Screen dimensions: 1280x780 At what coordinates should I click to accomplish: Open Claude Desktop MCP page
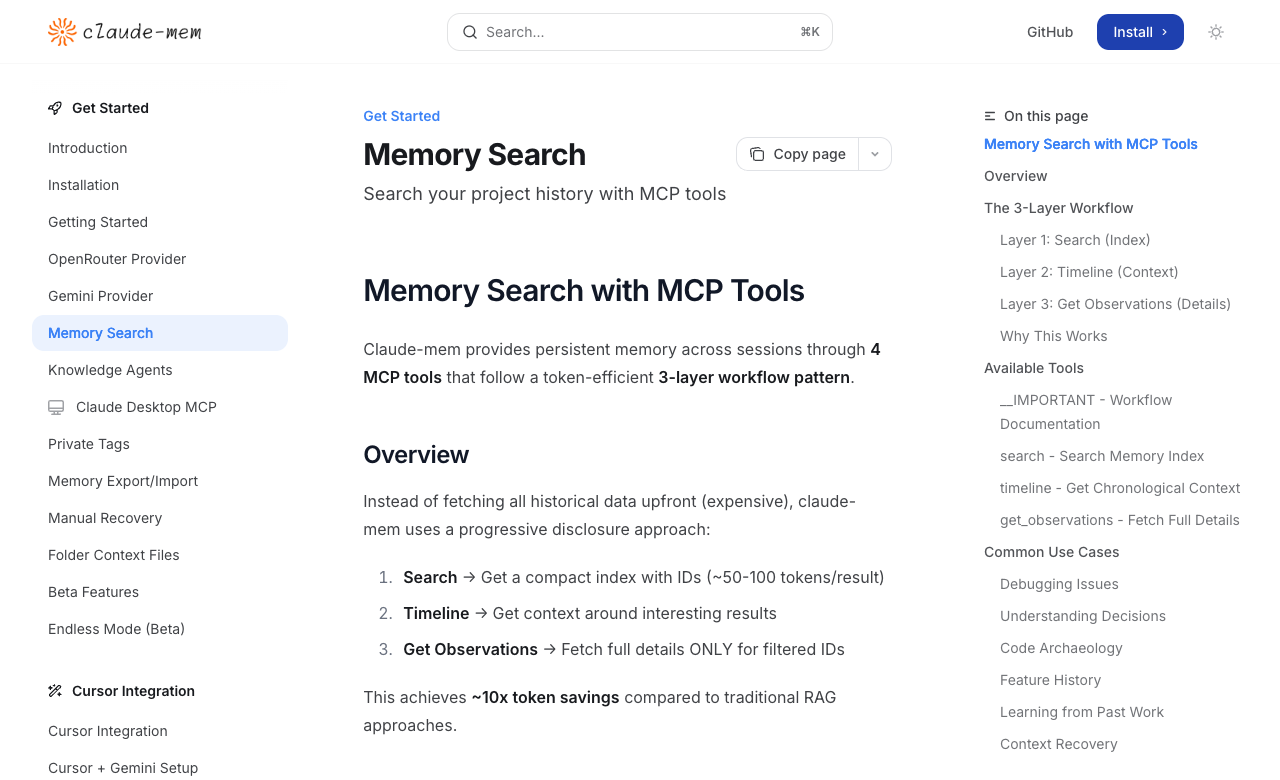160,407
